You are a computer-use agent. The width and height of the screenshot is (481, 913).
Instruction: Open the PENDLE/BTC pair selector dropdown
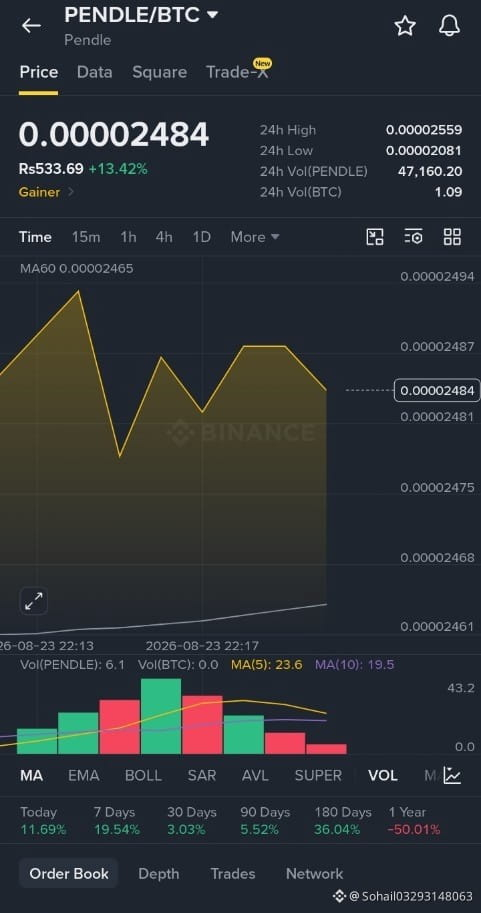pos(141,15)
